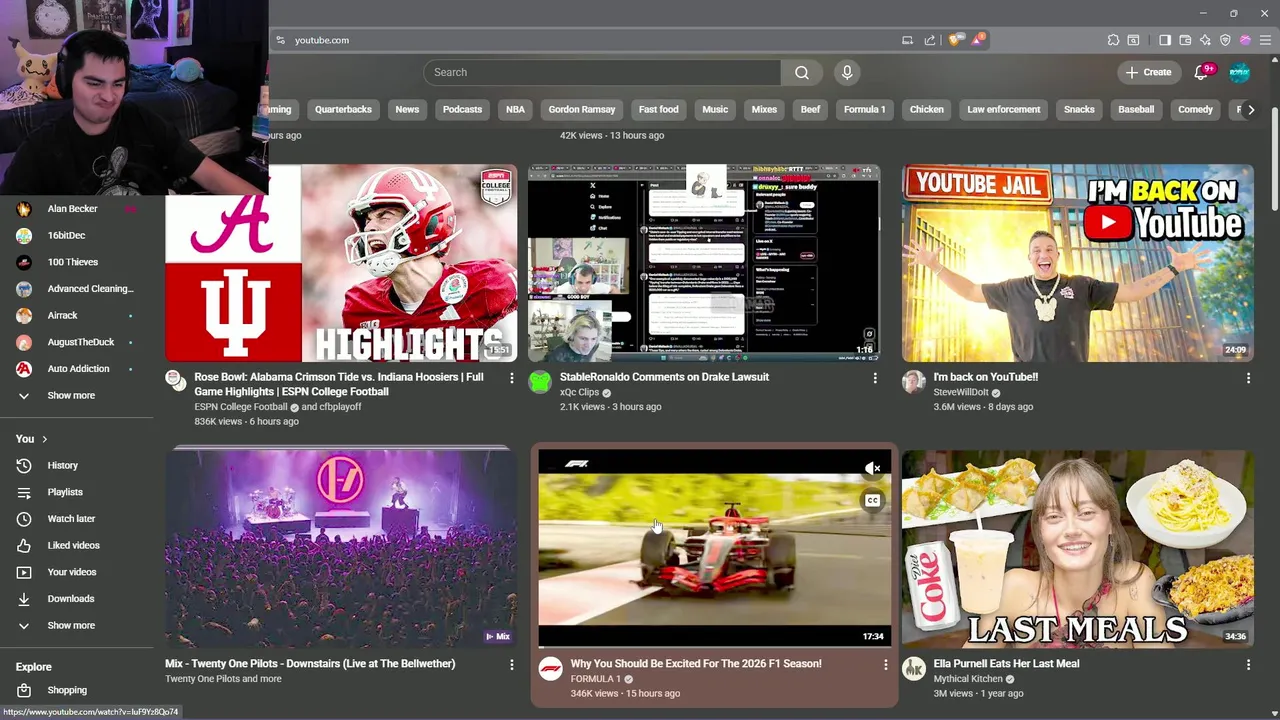
Task: Select the Gordon Ramsay filter chip
Action: coord(582,110)
